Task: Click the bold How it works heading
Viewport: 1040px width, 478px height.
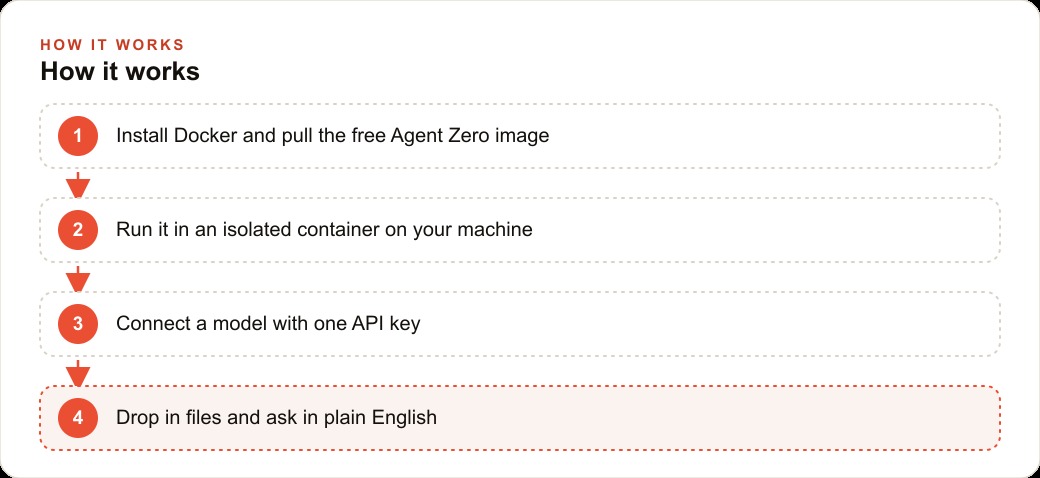Action: click(x=120, y=72)
